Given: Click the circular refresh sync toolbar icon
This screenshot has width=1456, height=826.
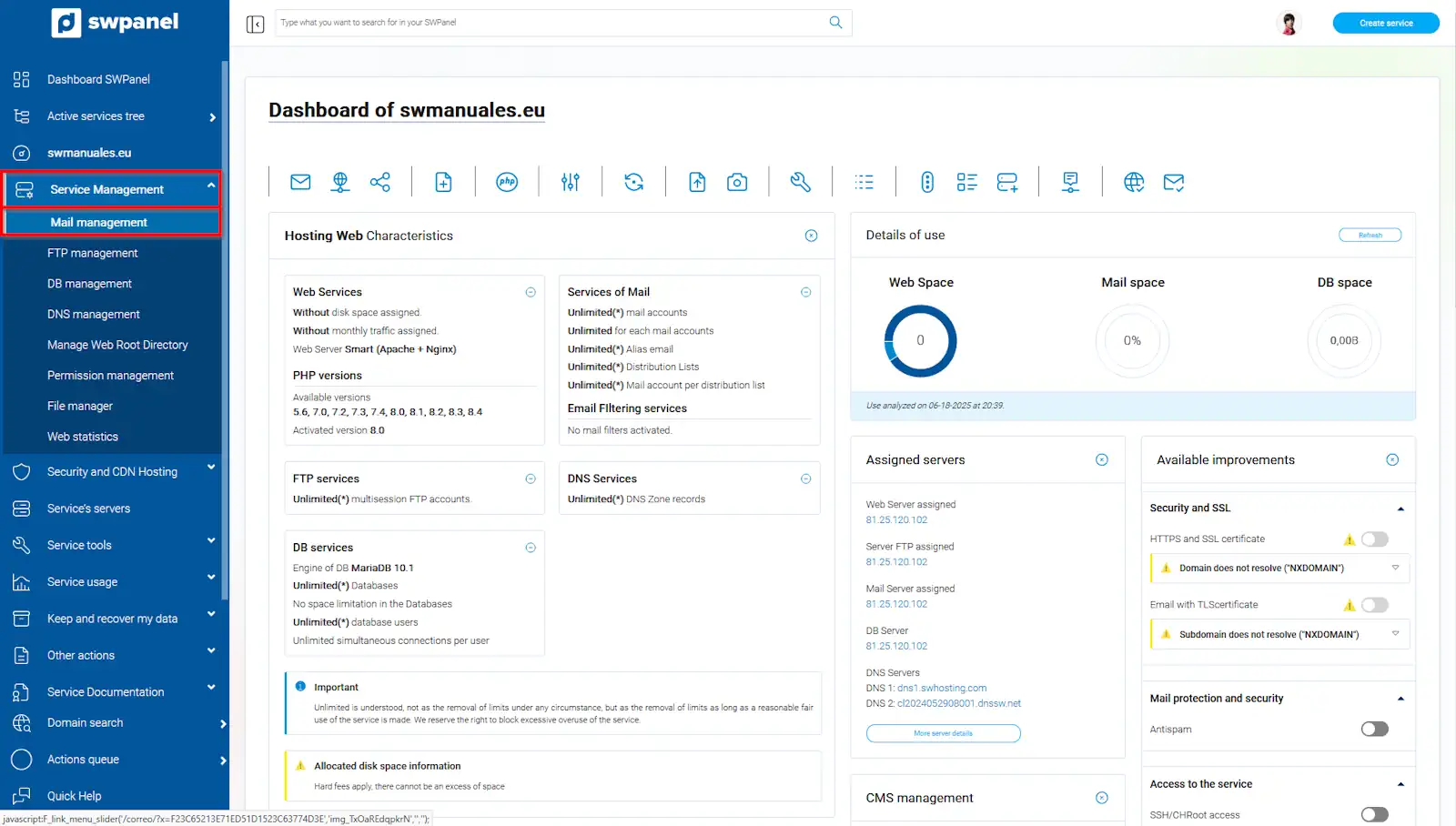Looking at the screenshot, I should click(x=634, y=182).
